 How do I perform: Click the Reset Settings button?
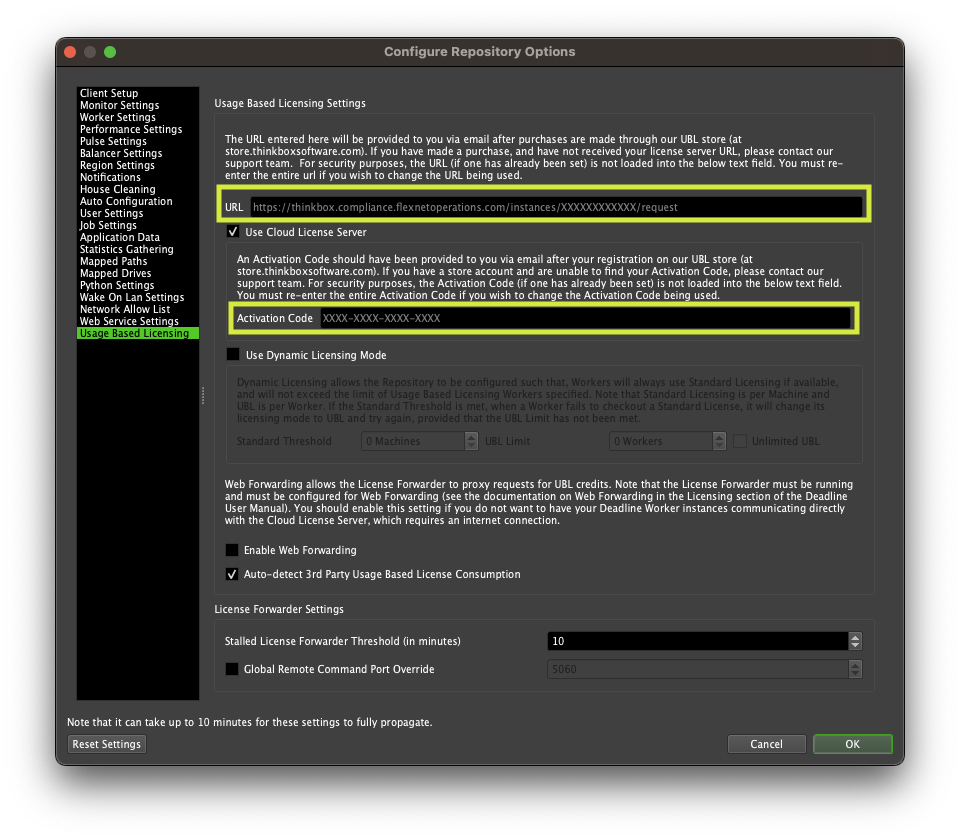[107, 744]
